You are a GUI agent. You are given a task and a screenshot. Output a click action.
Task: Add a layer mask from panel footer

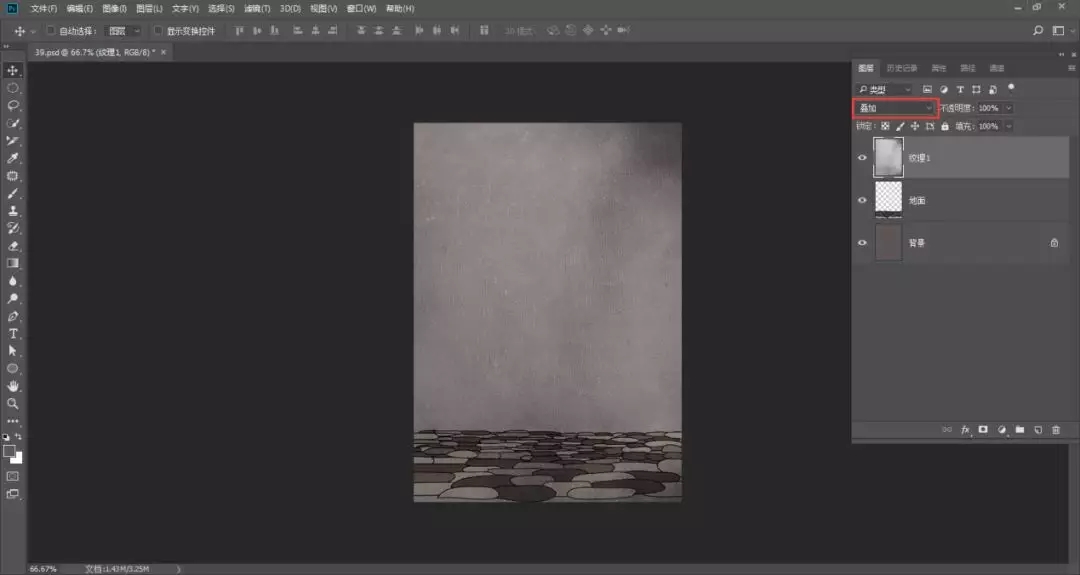tap(983, 429)
